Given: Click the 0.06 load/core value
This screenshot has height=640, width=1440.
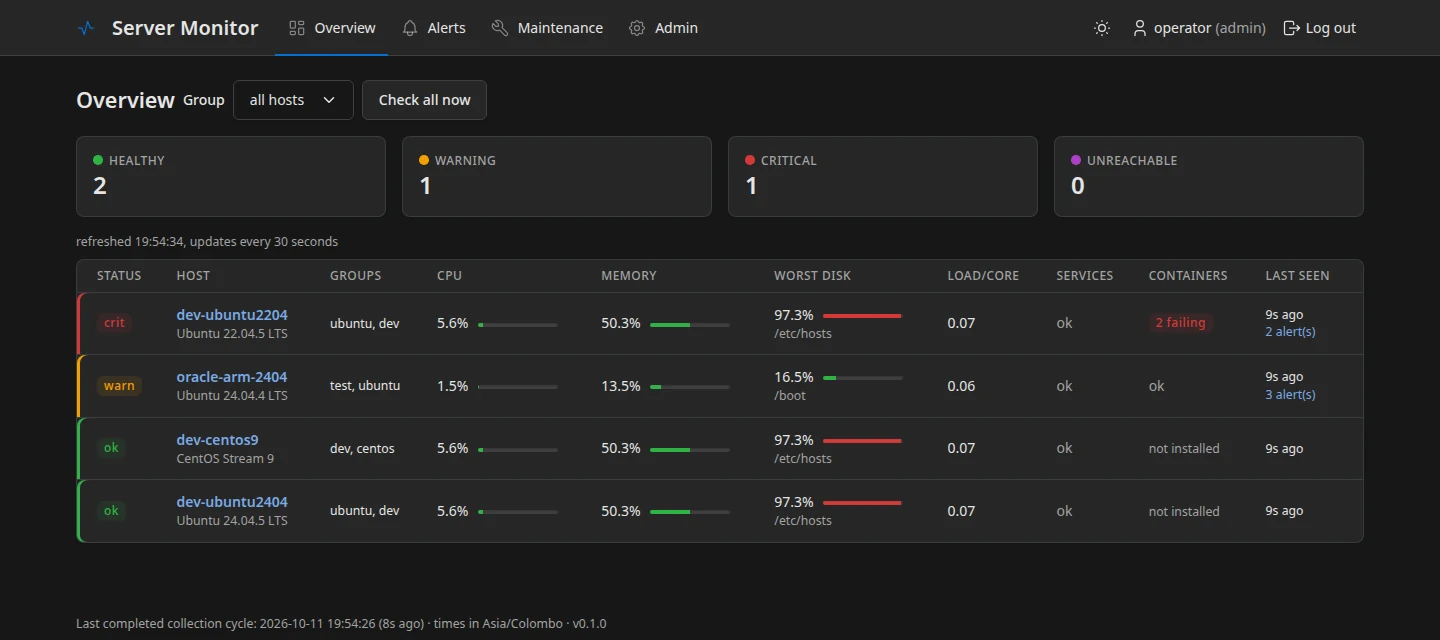Looking at the screenshot, I should [961, 386].
